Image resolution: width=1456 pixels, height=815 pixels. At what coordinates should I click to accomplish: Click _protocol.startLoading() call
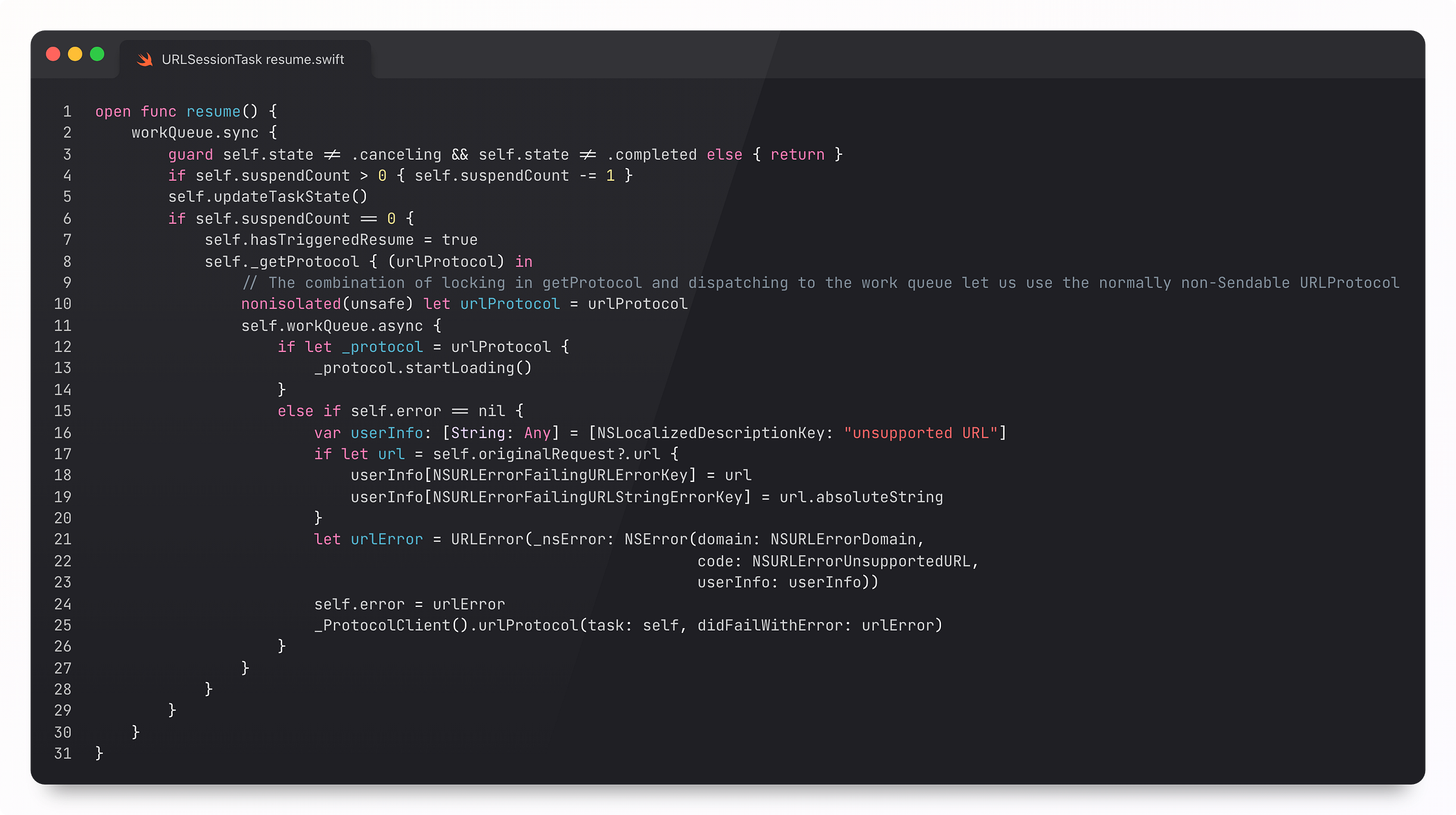[423, 368]
